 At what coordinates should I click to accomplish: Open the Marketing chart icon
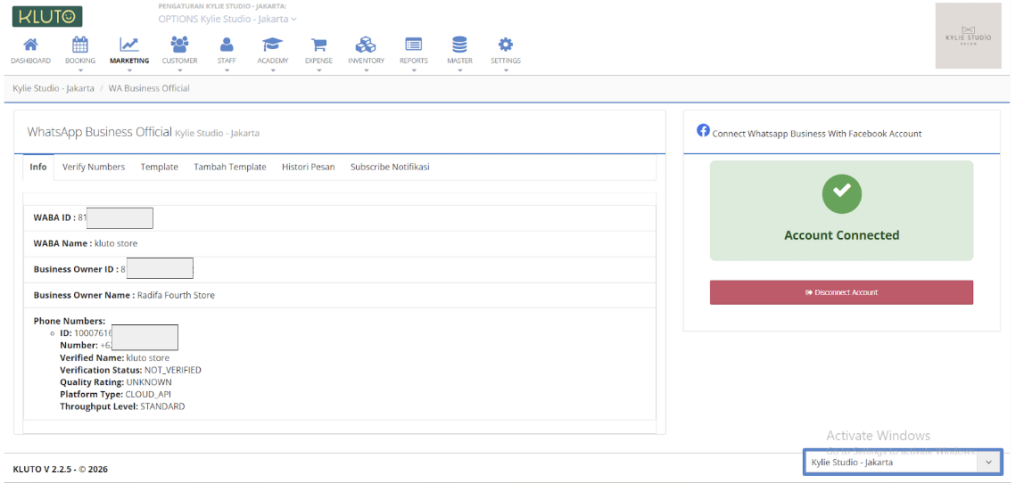point(129,45)
